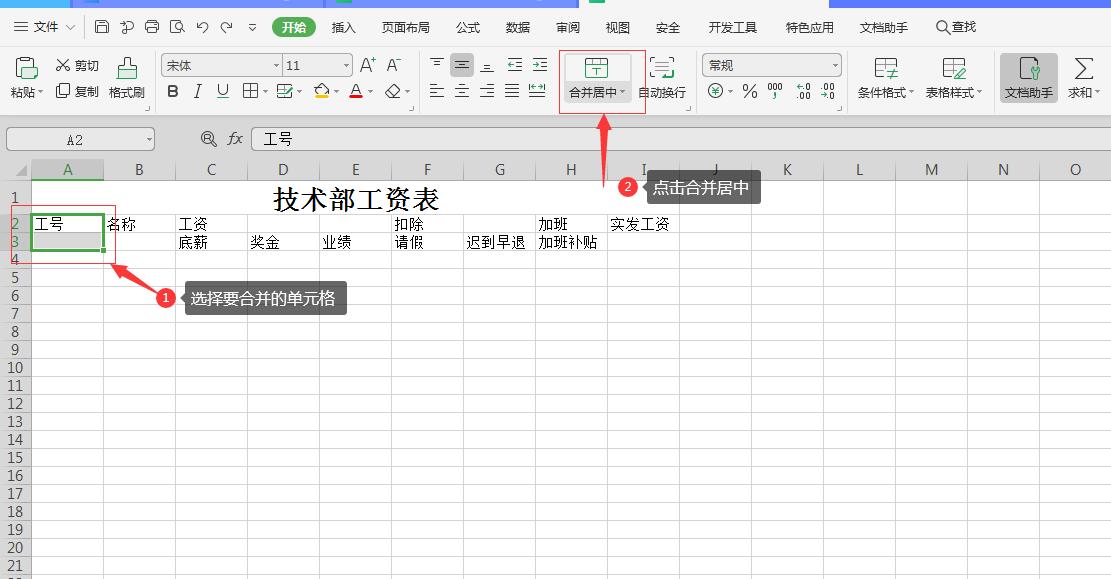Image resolution: width=1111 pixels, height=579 pixels.
Task: Toggle Bold formatting
Action: [172, 91]
